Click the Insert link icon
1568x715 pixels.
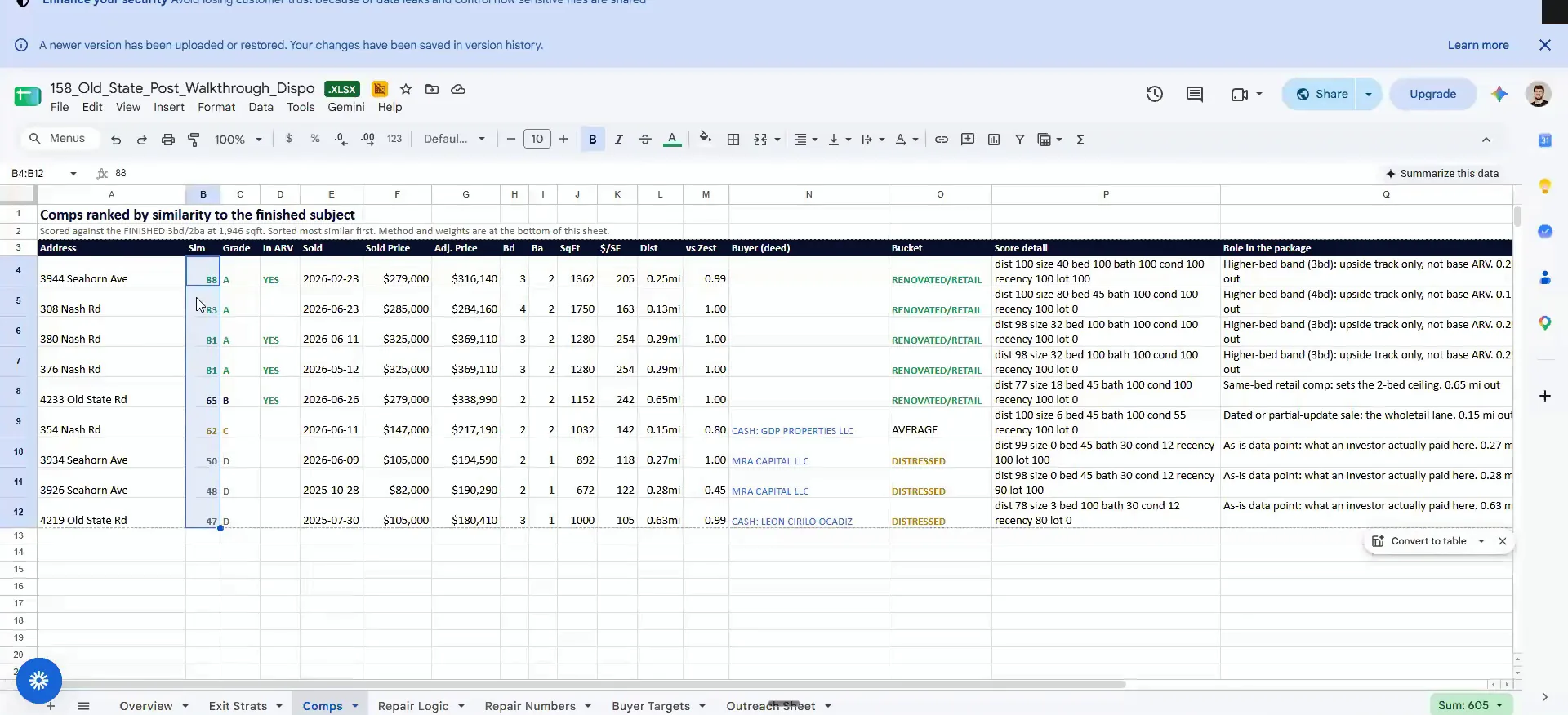pos(942,140)
